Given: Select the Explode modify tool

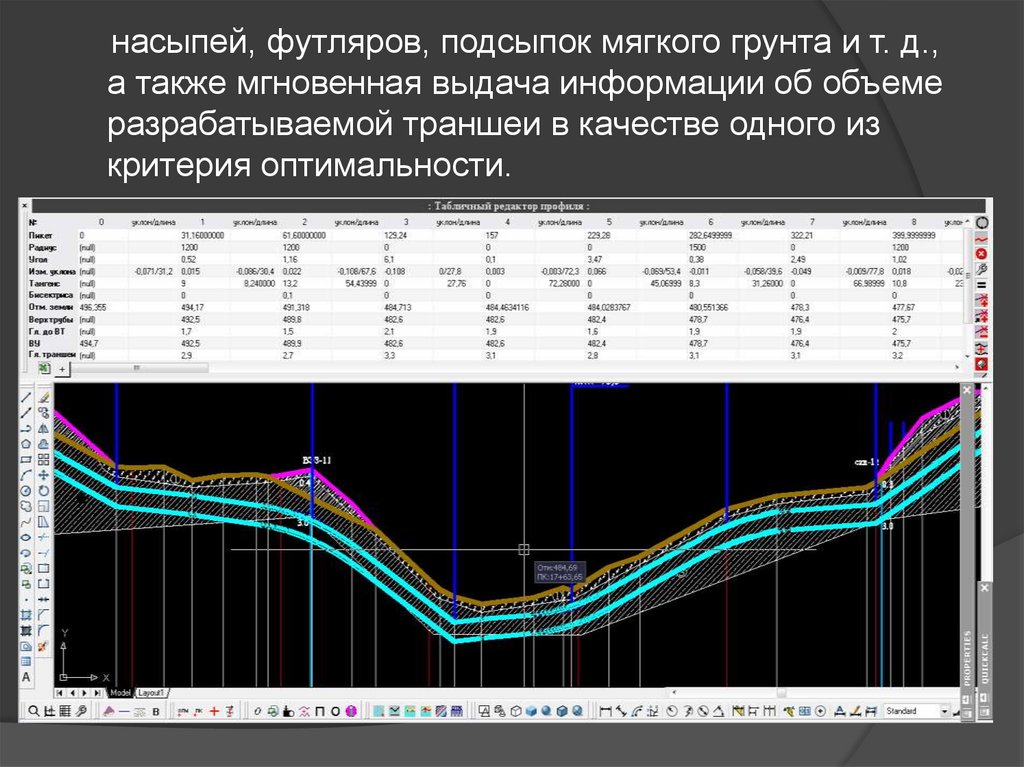Looking at the screenshot, I should point(43,646).
